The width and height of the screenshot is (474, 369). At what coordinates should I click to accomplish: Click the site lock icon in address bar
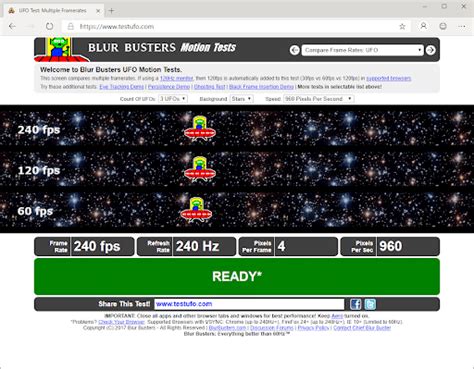pyautogui.click(x=71, y=26)
